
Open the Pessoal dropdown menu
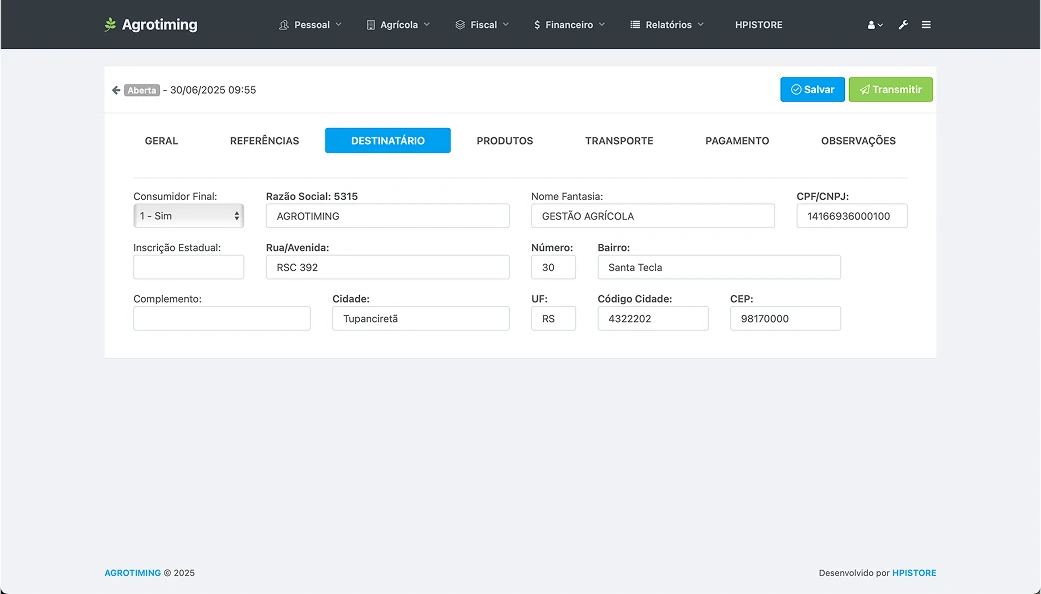tap(310, 25)
